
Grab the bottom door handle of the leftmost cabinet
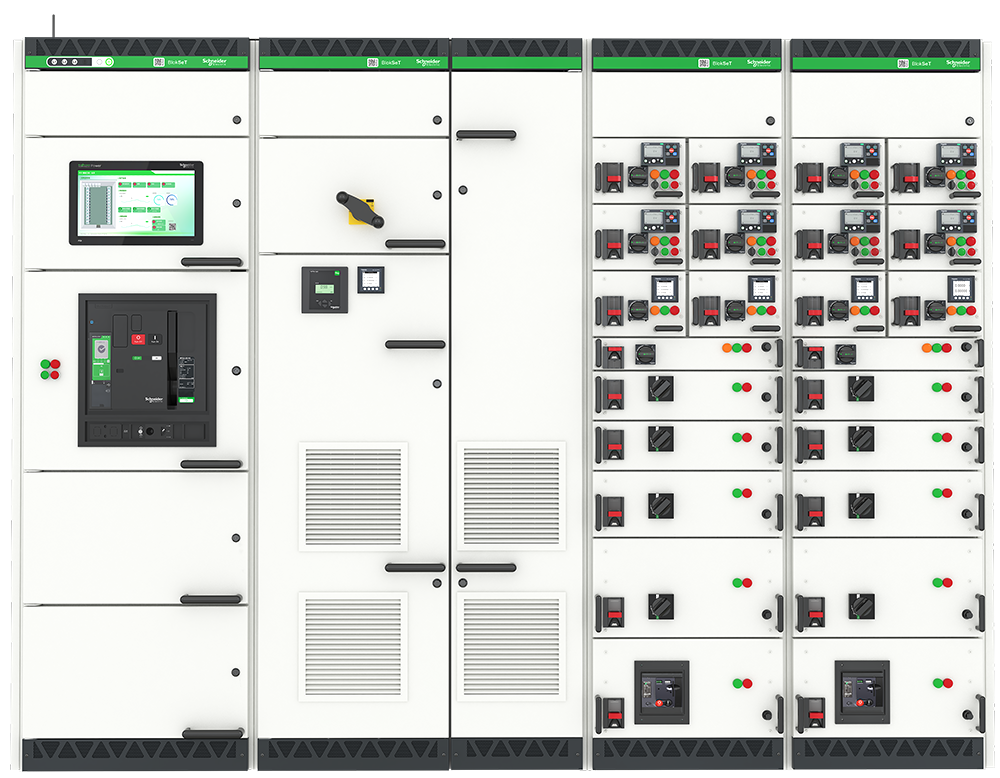213,733
